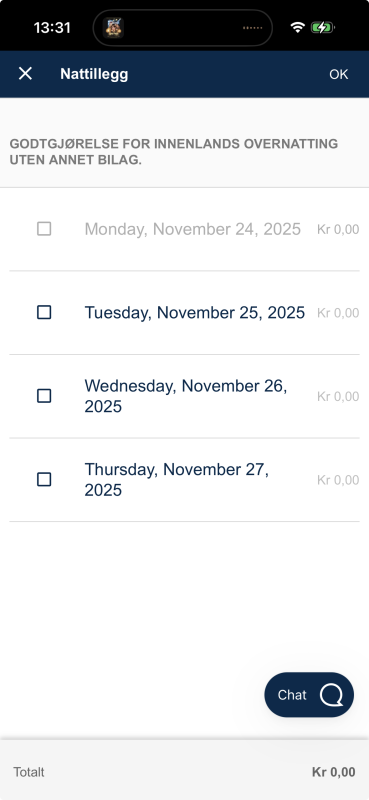This screenshot has height=800, width=369.
Task: Open the Chat button
Action: pyautogui.click(x=309, y=695)
